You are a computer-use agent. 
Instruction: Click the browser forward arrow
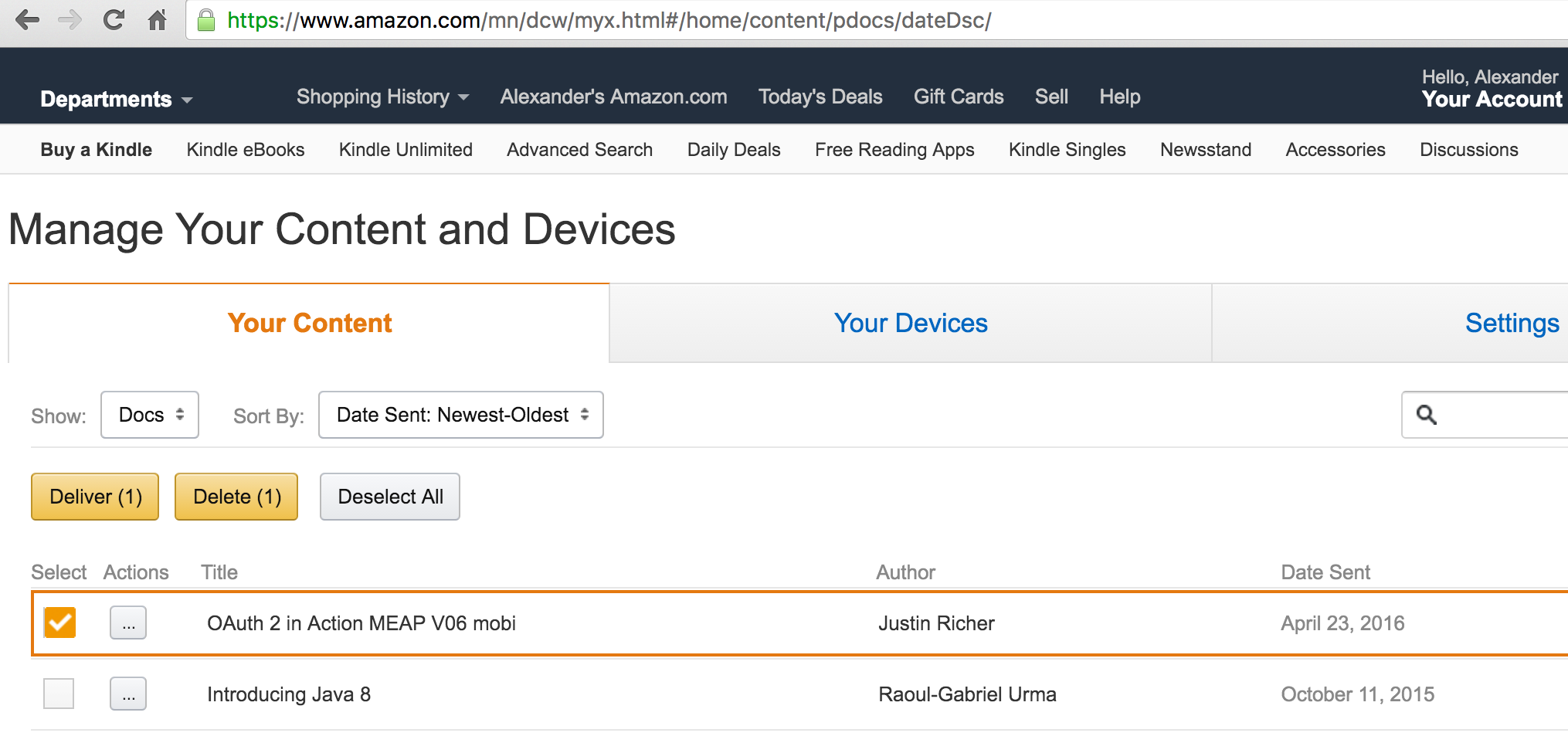[70, 20]
